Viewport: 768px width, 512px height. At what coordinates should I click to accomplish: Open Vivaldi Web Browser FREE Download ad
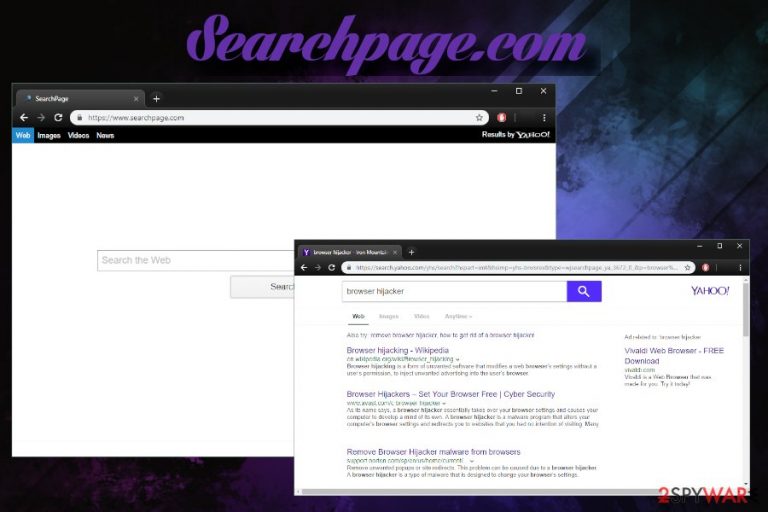click(x=674, y=356)
